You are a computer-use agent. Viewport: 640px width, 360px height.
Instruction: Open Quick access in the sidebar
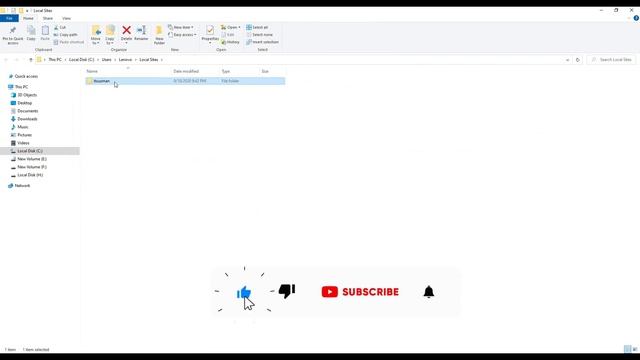coord(26,76)
